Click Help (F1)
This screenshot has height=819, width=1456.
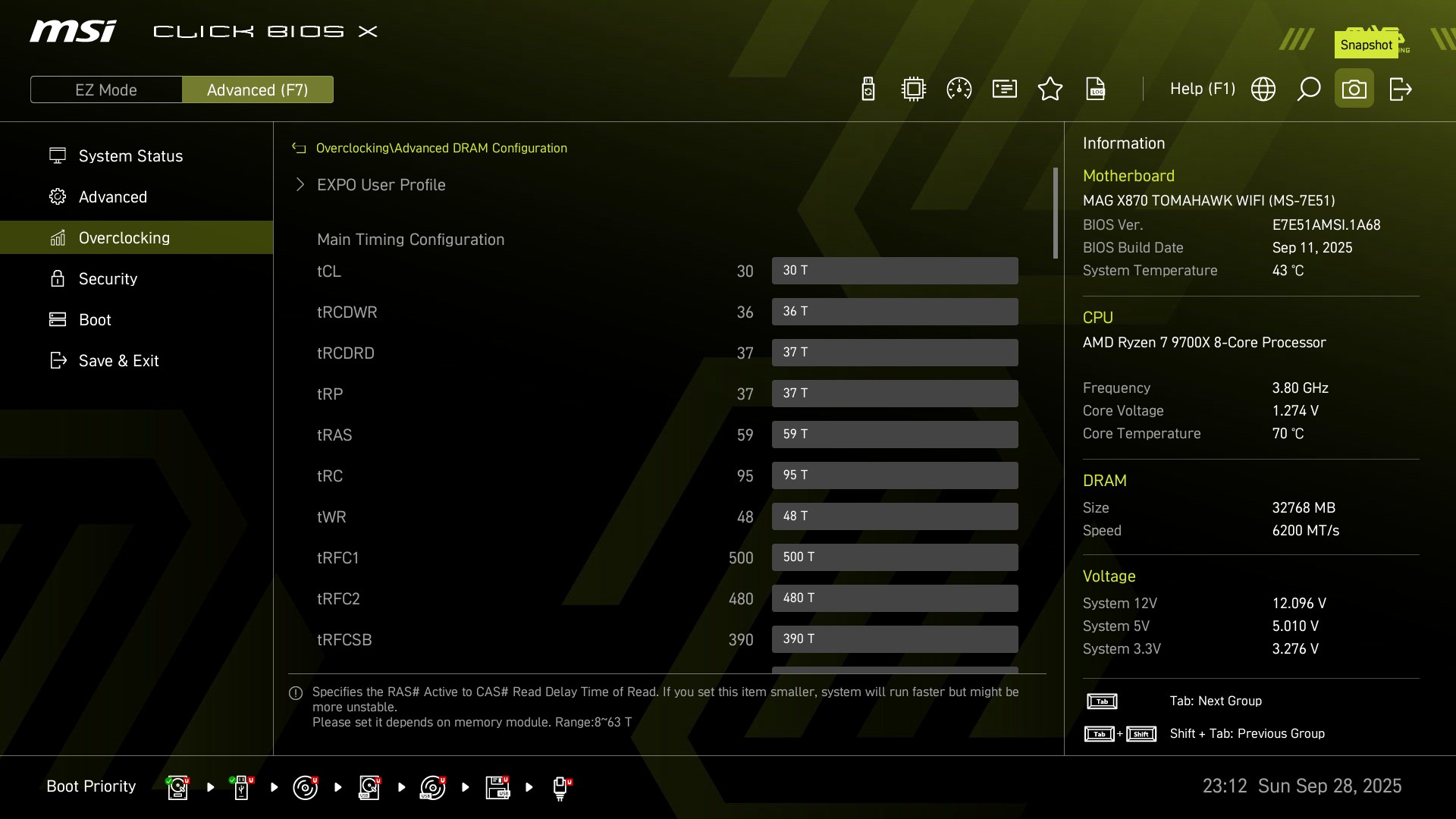coord(1202,89)
